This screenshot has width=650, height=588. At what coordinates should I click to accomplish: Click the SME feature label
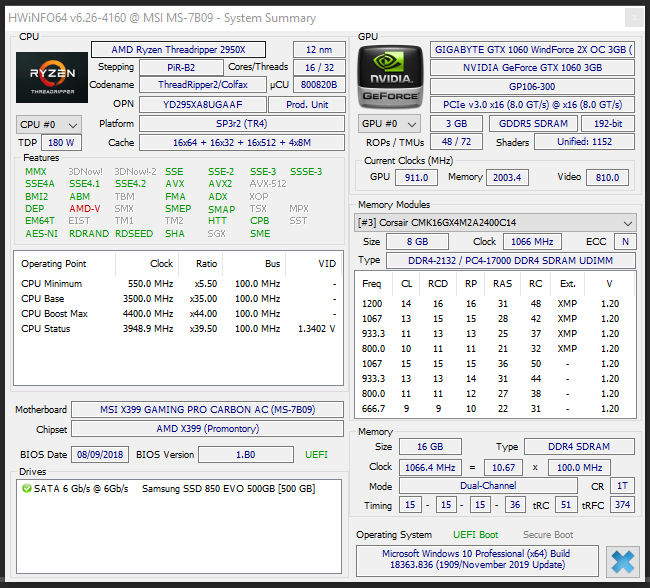point(260,233)
